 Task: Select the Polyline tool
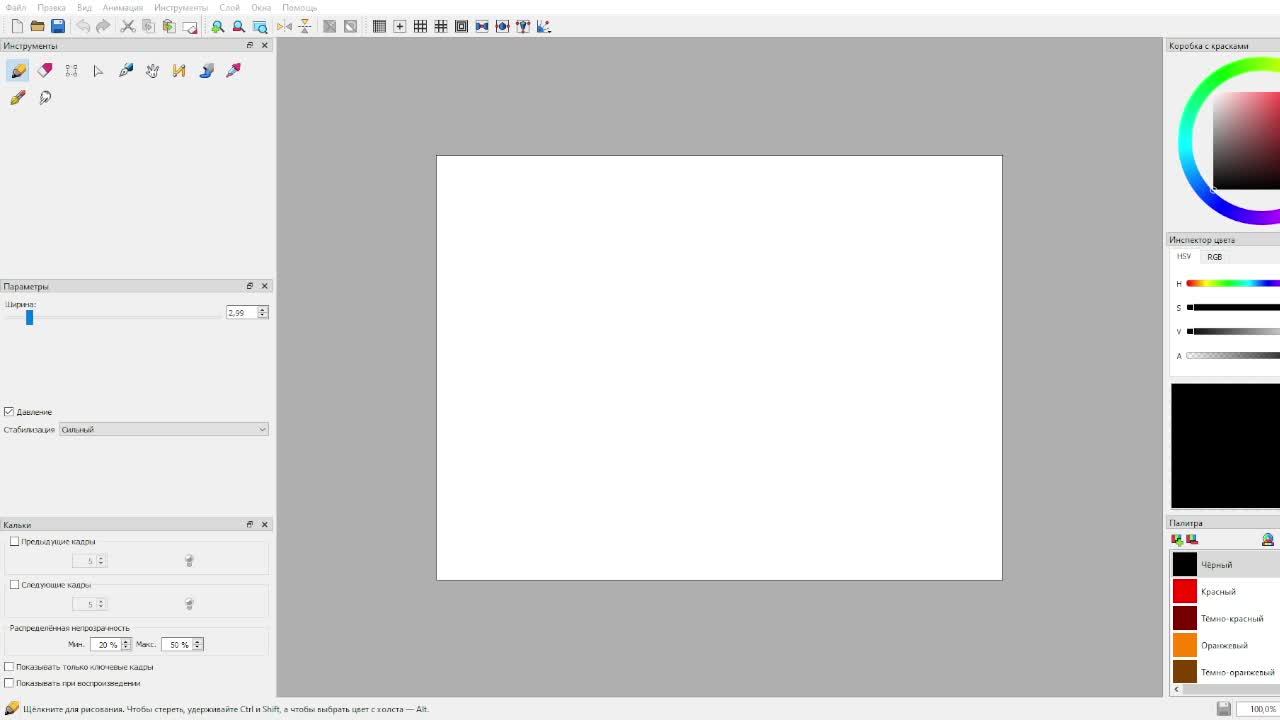[179, 70]
